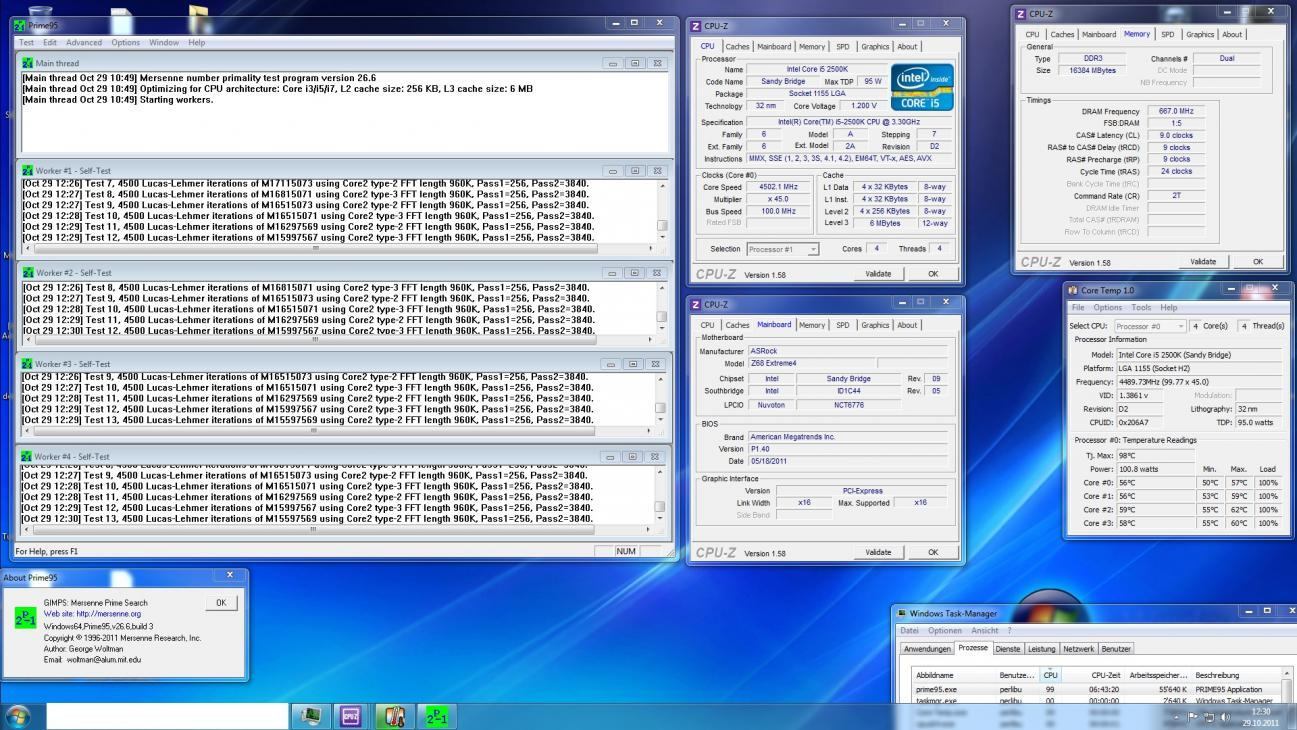Click the Action Center flag tray icon
This screenshot has height=730, width=1297.
1193,716
